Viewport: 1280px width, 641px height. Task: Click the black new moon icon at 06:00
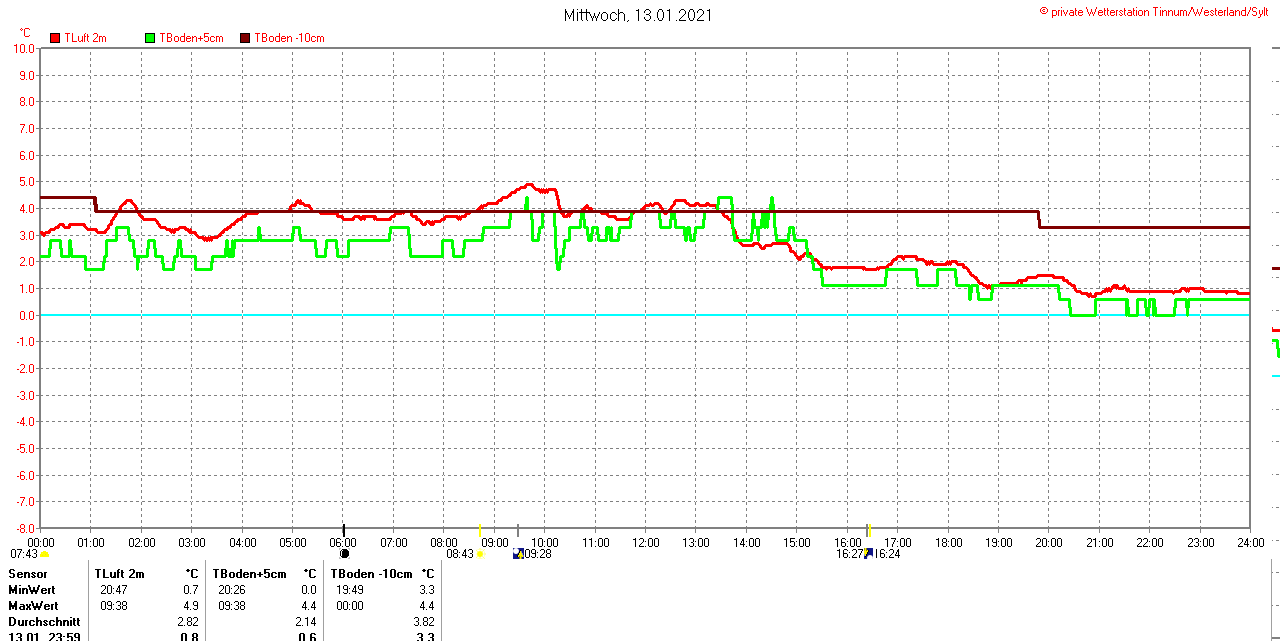pyautogui.click(x=345, y=553)
